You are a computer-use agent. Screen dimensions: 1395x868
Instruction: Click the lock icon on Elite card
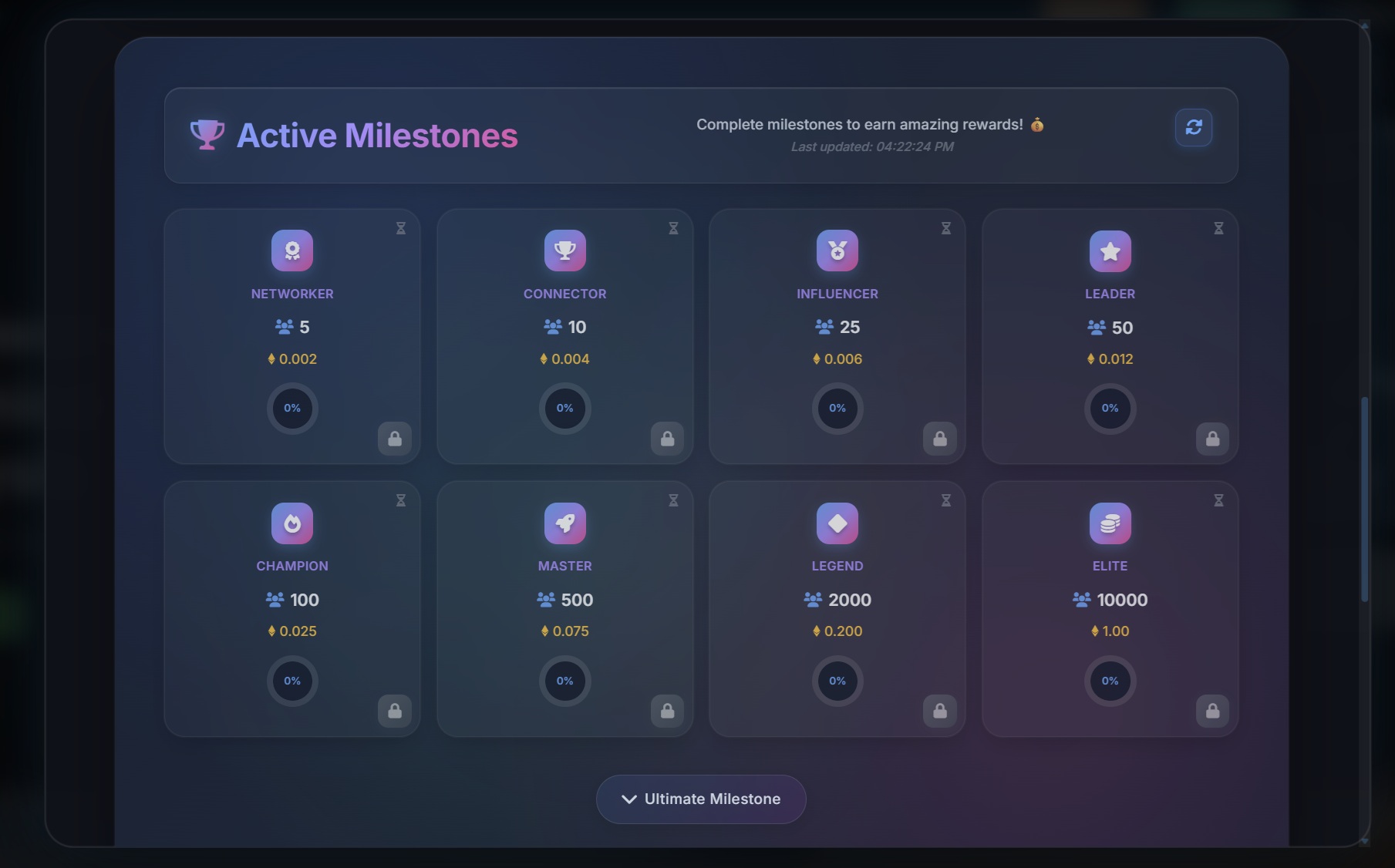(1213, 711)
